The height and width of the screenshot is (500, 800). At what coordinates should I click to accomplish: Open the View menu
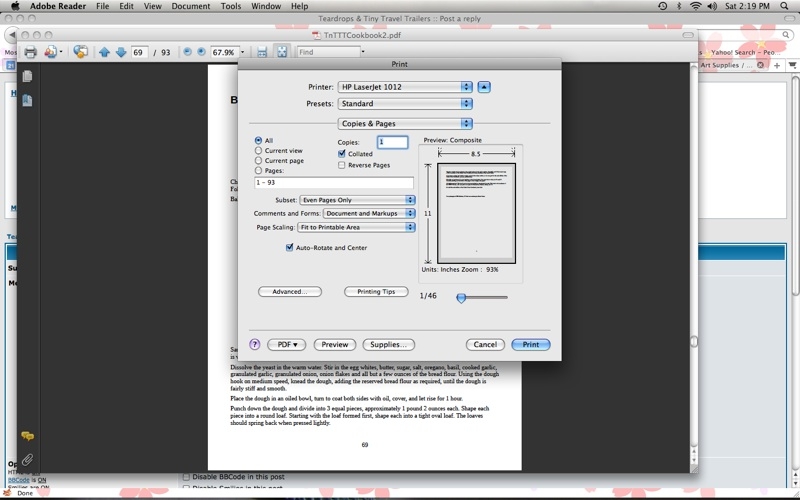tap(153, 6)
